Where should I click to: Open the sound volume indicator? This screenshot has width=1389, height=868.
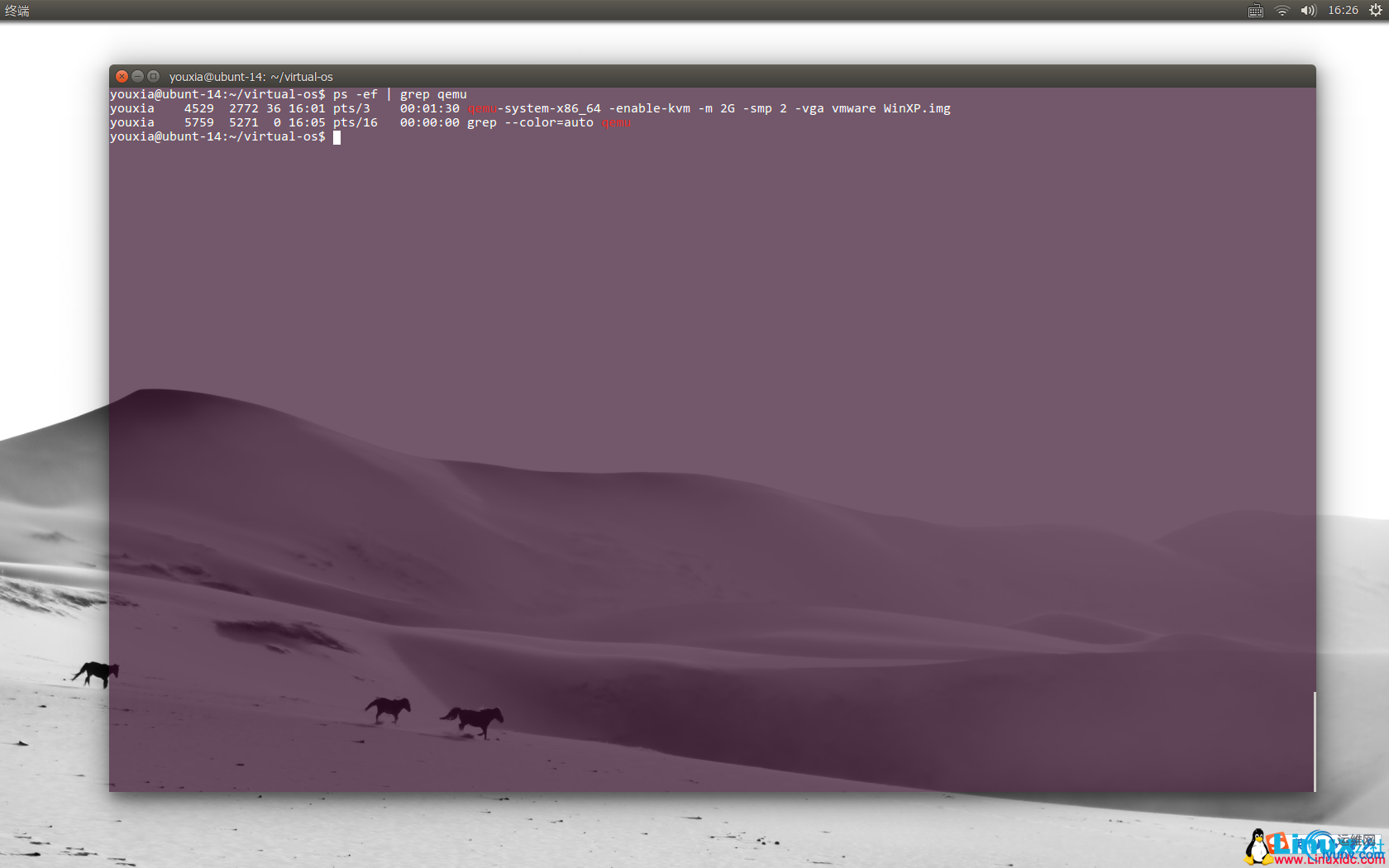coord(1308,11)
